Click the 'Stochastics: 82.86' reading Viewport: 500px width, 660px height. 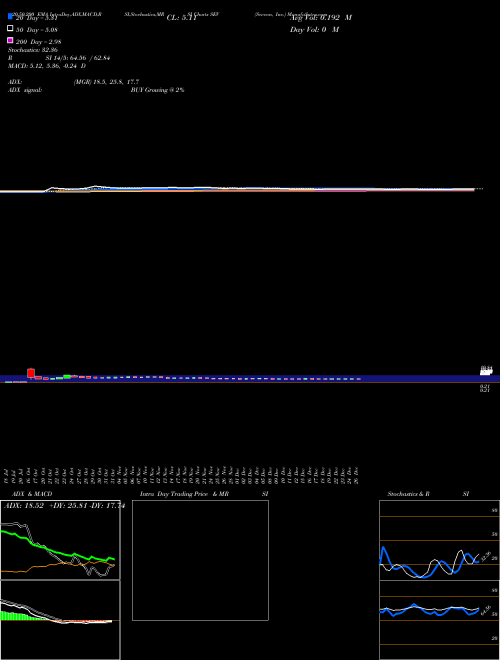[33, 50]
